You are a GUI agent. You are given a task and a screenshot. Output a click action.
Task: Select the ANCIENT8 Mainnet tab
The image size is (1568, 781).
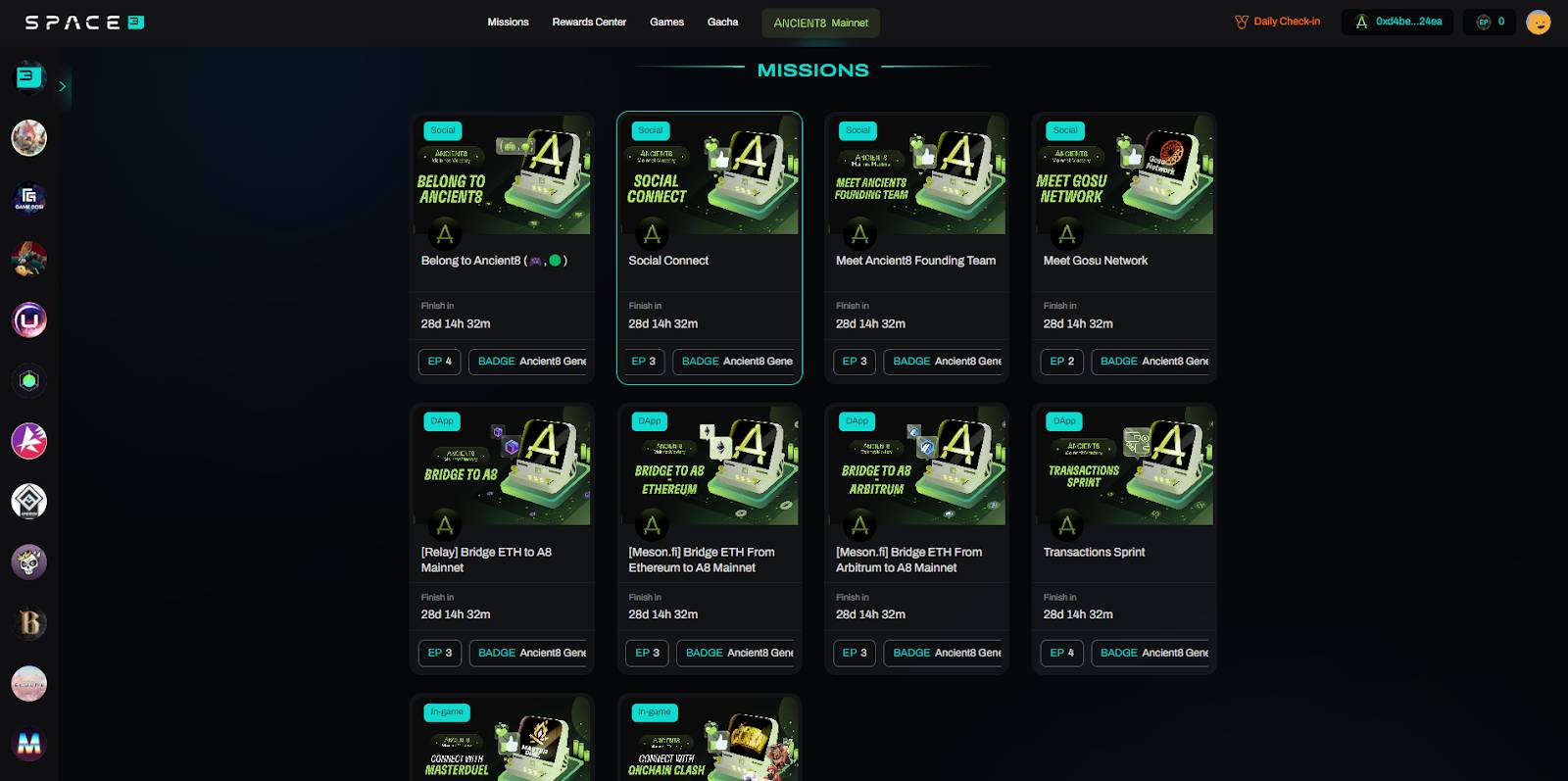(821, 23)
